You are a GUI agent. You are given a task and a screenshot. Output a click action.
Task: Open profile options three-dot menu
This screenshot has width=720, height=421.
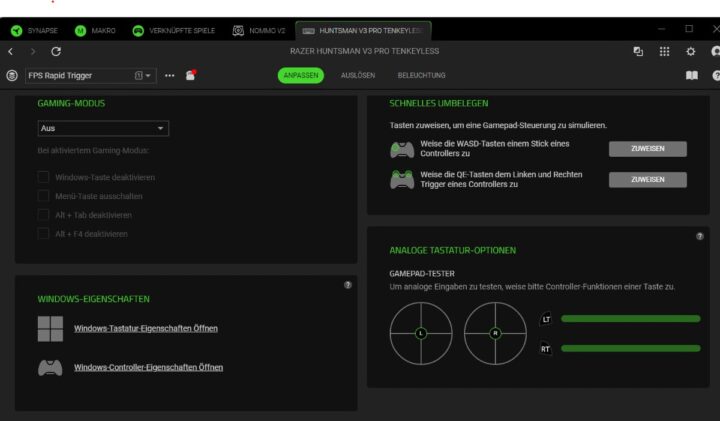tap(169, 75)
